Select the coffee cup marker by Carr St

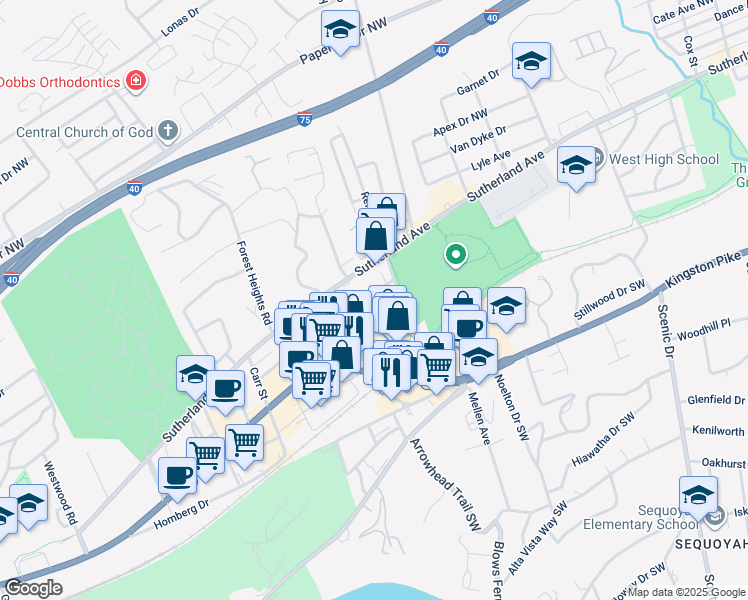226,391
